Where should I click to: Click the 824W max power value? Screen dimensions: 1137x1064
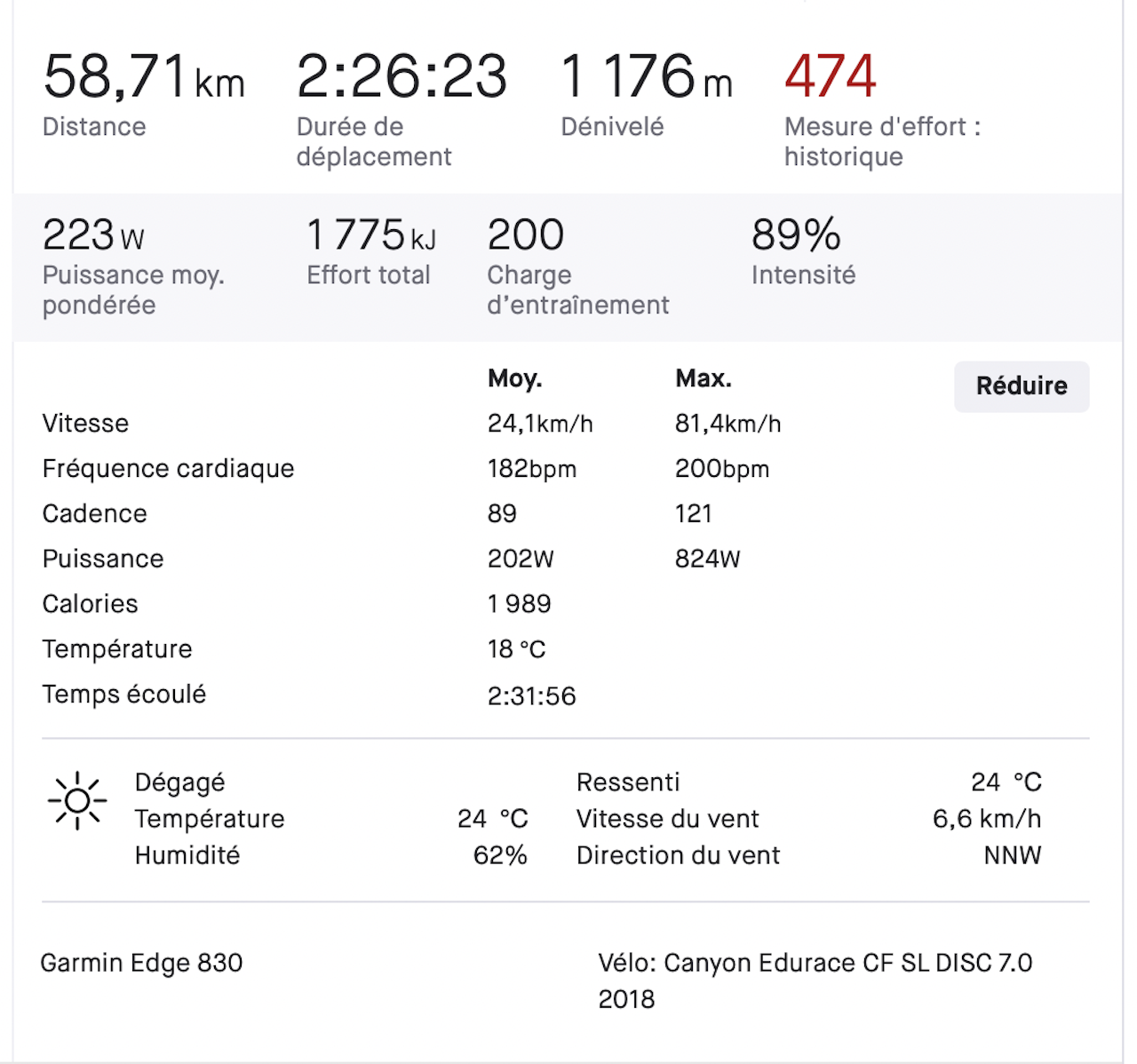707,559
